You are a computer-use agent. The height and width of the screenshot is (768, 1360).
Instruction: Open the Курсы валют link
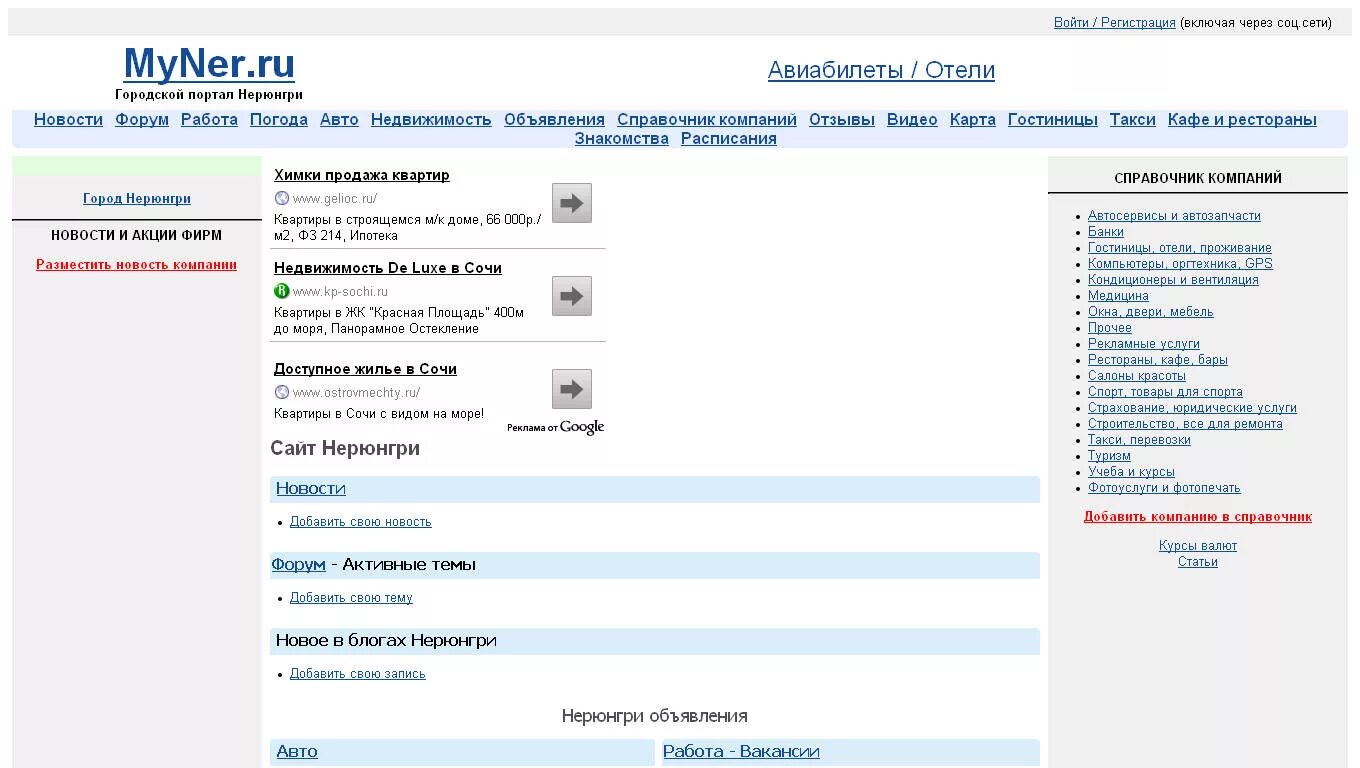(1198, 545)
